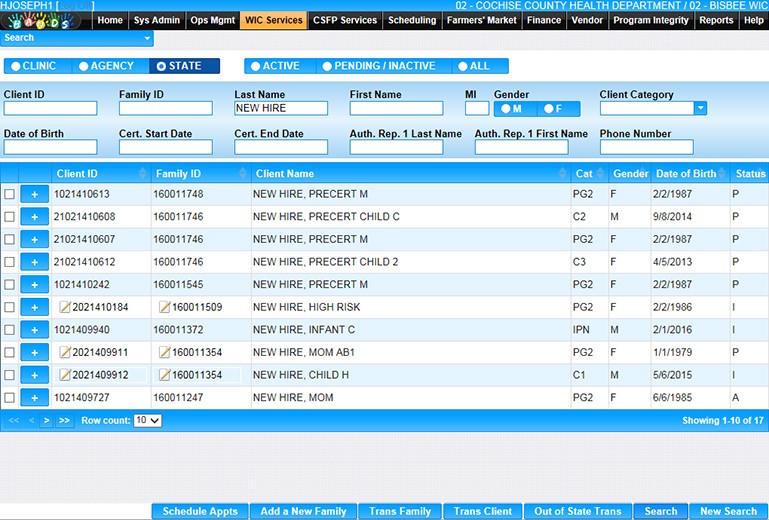Open the Program Integrity menu
Screen dimensions: 769x520
click(650, 20)
